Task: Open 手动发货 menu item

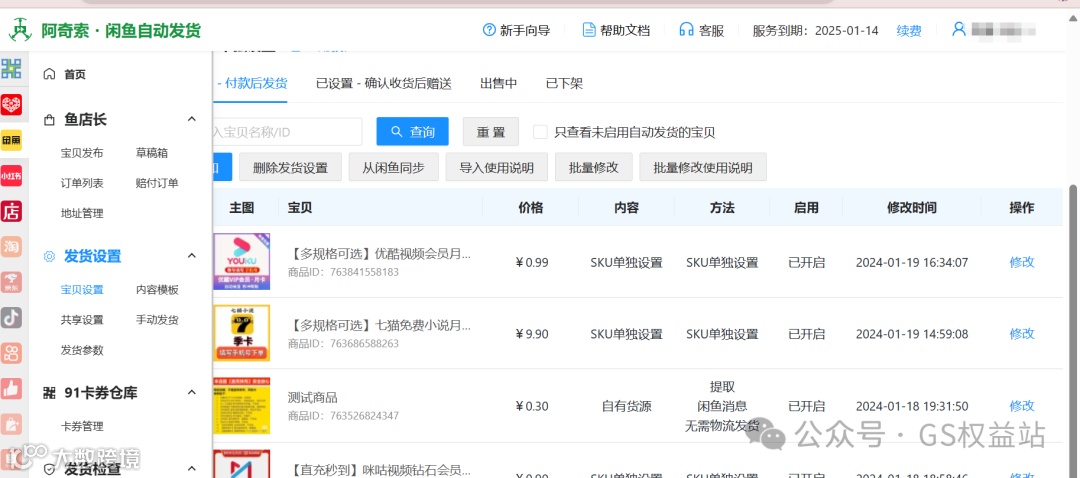Action: pyautogui.click(x=157, y=320)
